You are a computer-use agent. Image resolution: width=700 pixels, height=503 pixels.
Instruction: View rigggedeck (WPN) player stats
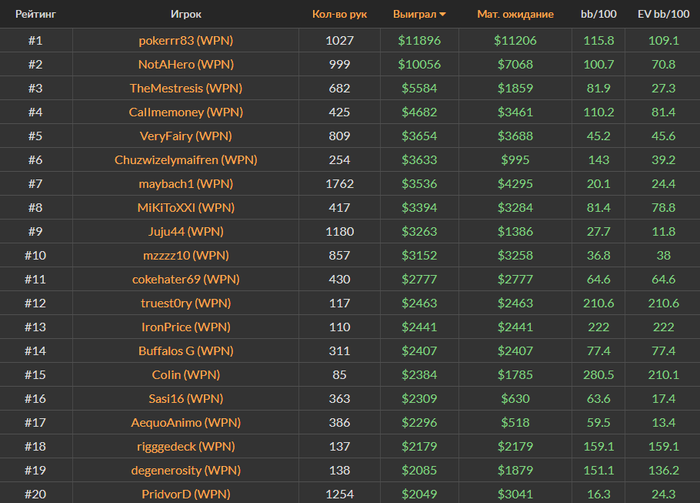pyautogui.click(x=186, y=446)
